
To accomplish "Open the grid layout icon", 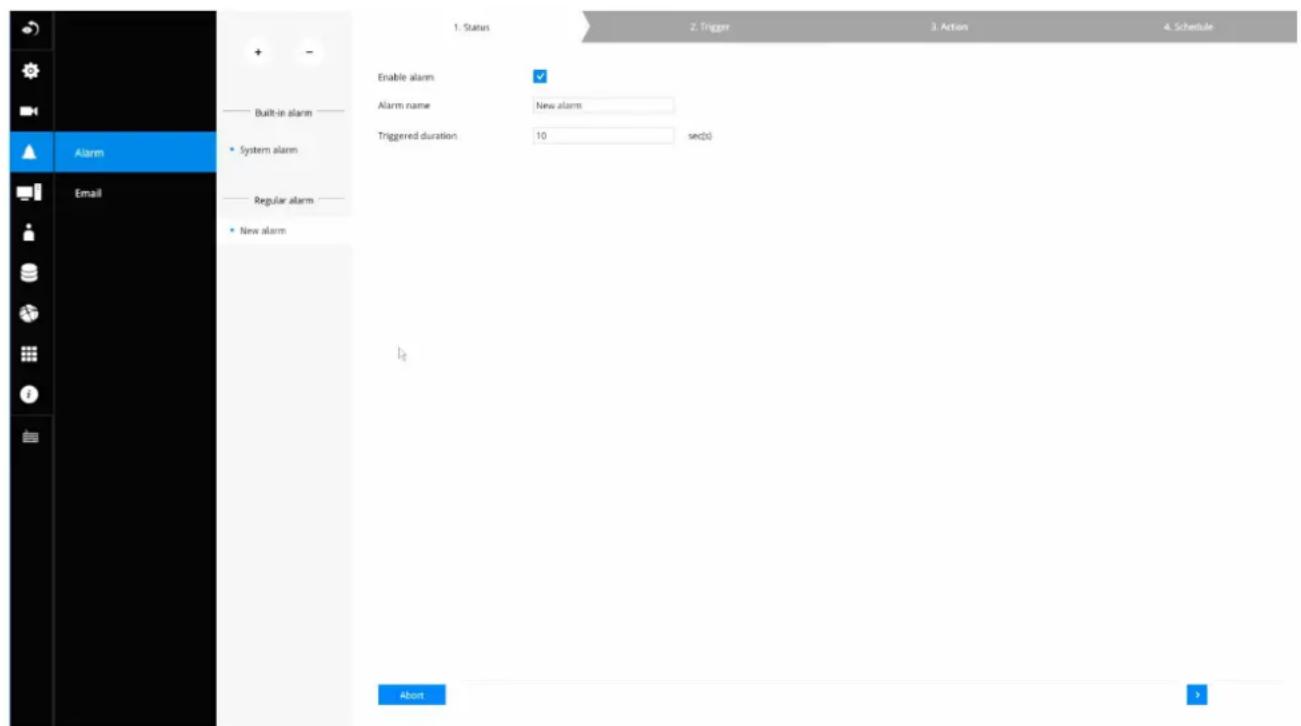I will point(30,353).
